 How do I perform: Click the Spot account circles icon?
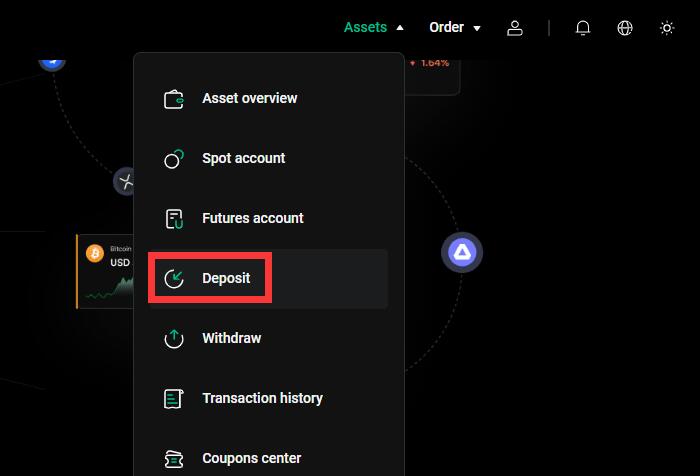coord(174,159)
